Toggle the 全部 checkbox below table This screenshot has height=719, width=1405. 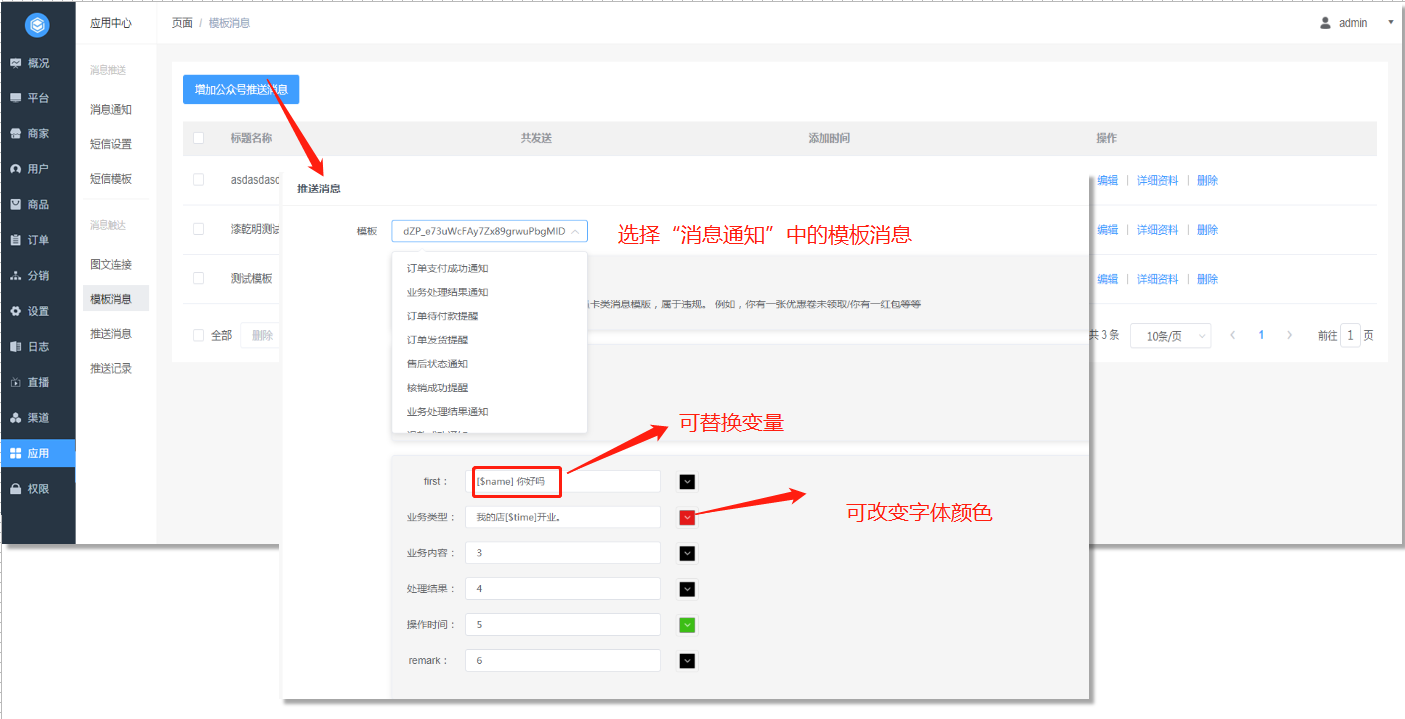click(198, 335)
